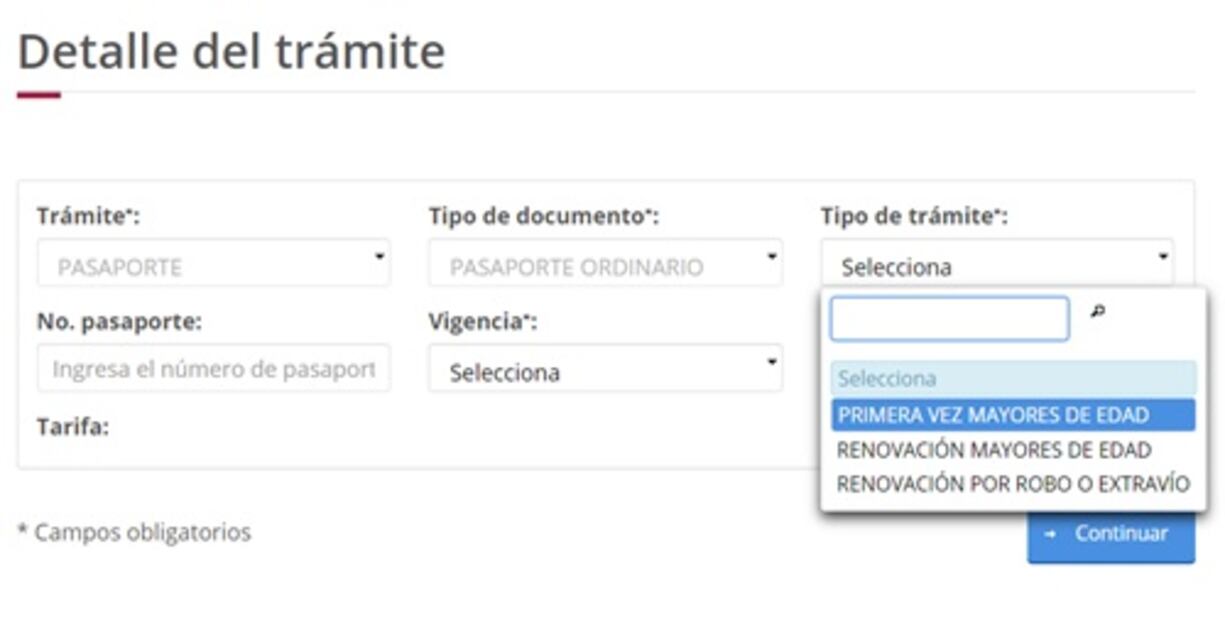This screenshot has width=1225, height=620.
Task: Select the greyed Selecciona placeholder option
Action: (x=1013, y=379)
